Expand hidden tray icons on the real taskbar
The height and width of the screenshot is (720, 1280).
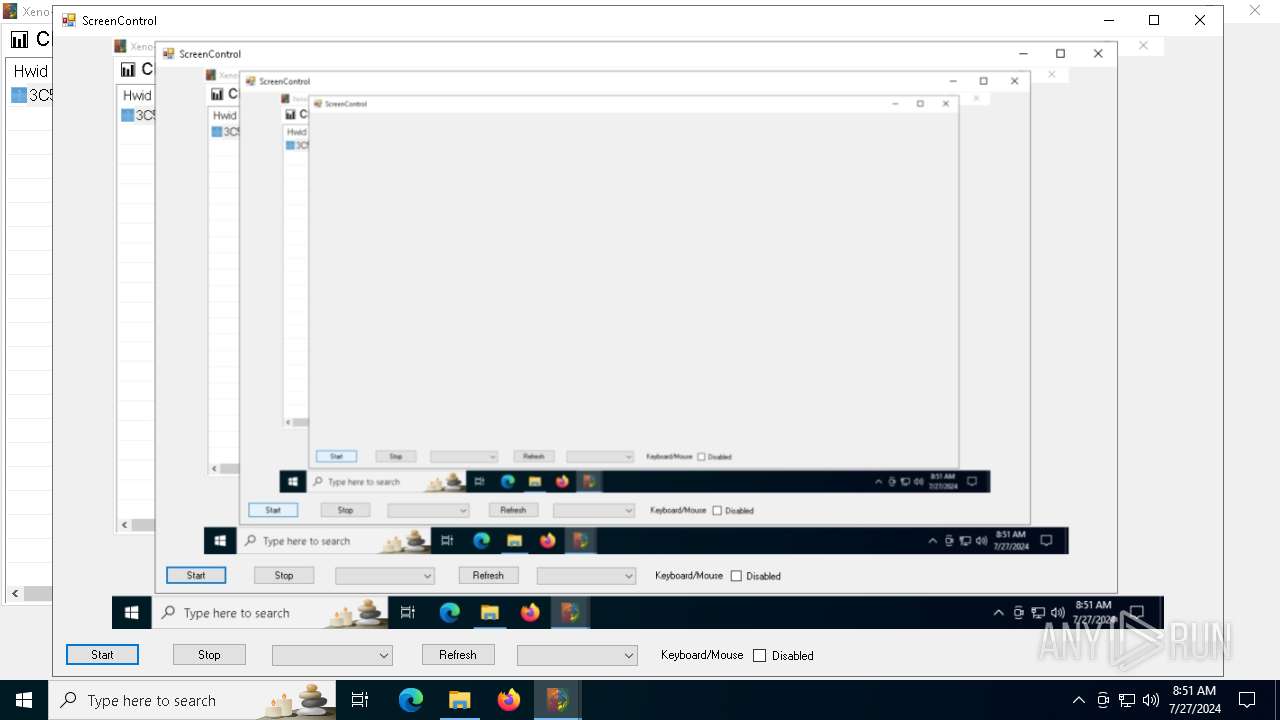[x=1078, y=700]
